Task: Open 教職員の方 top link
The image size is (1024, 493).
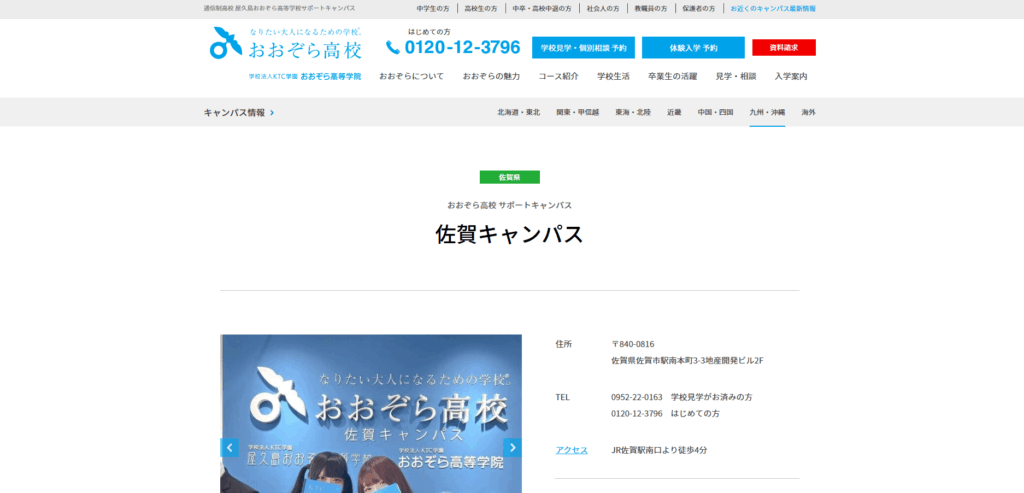Action: click(651, 9)
